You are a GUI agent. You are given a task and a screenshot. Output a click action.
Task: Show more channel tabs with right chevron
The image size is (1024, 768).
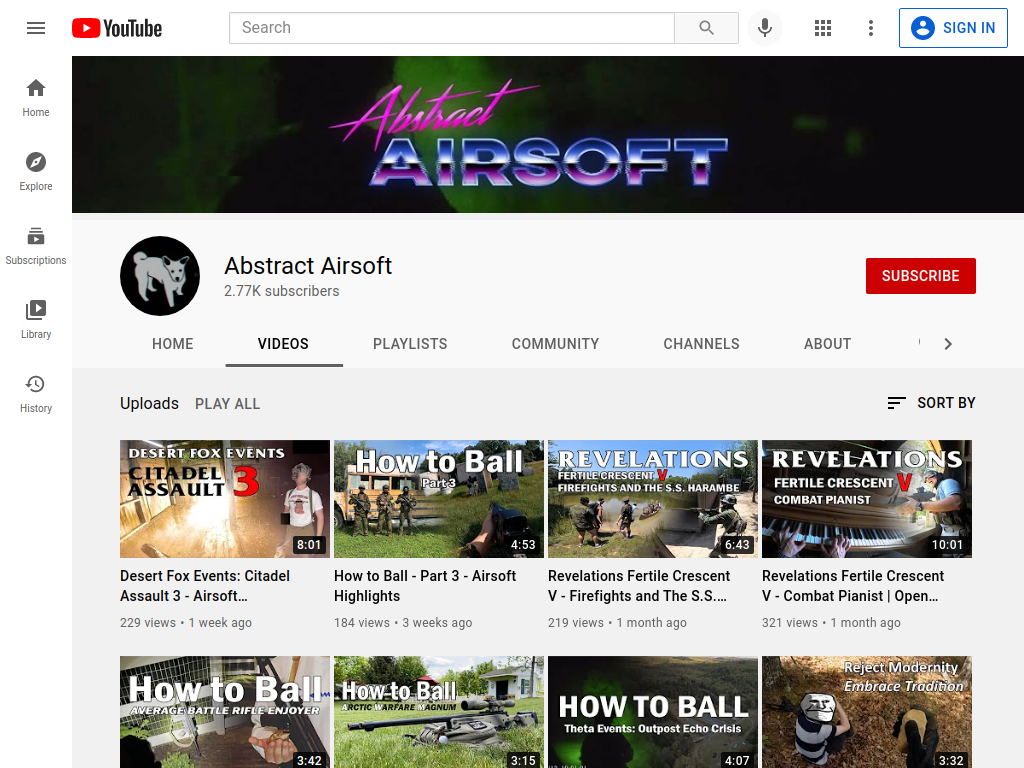click(948, 344)
